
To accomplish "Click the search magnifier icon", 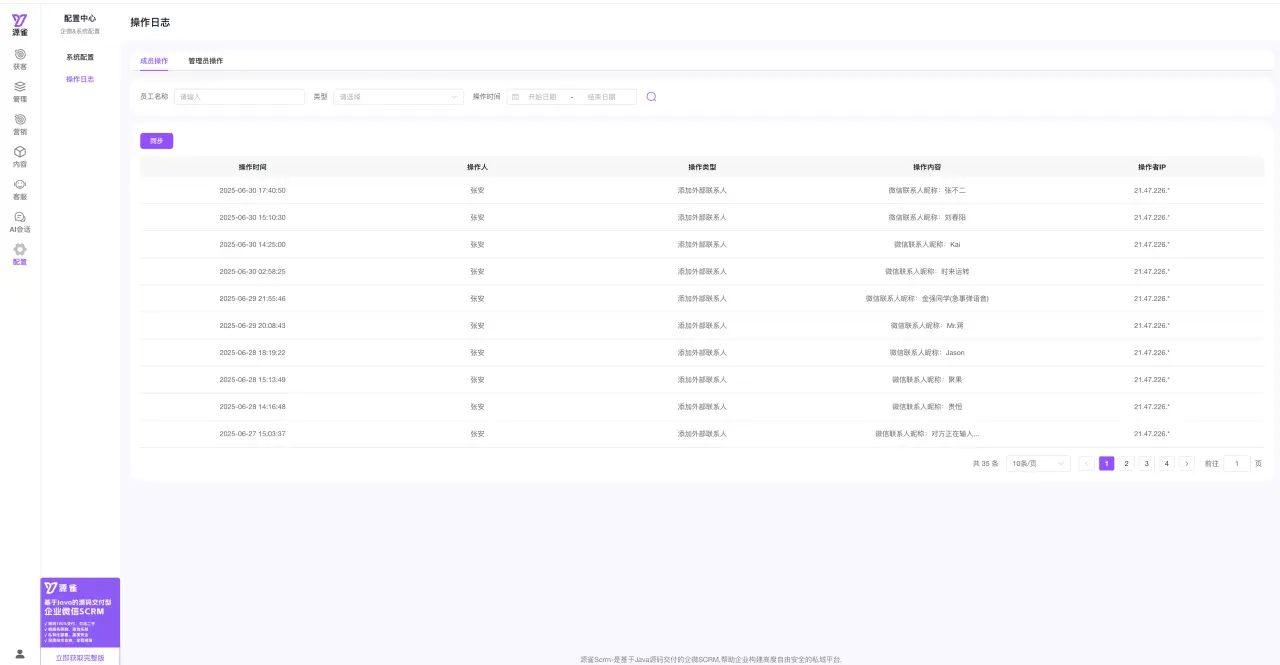I will pyautogui.click(x=651, y=97).
